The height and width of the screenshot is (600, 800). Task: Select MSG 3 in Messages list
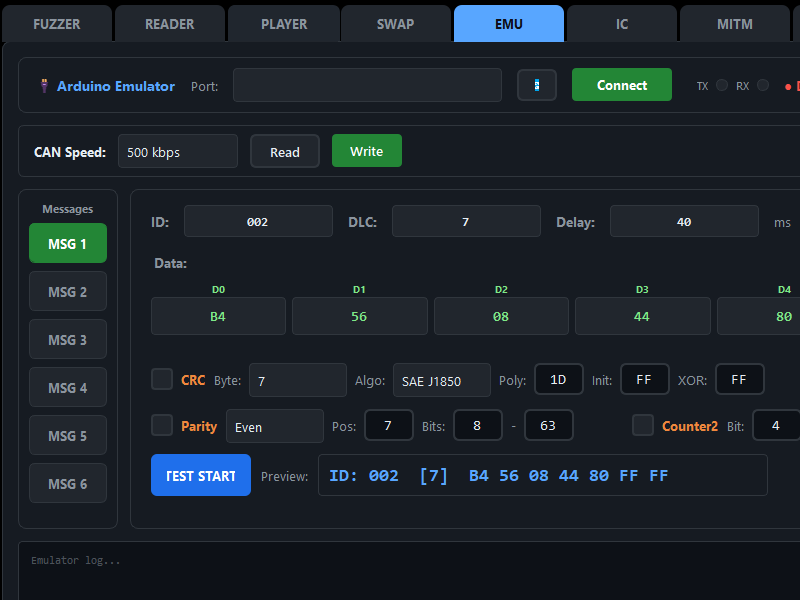click(68, 340)
